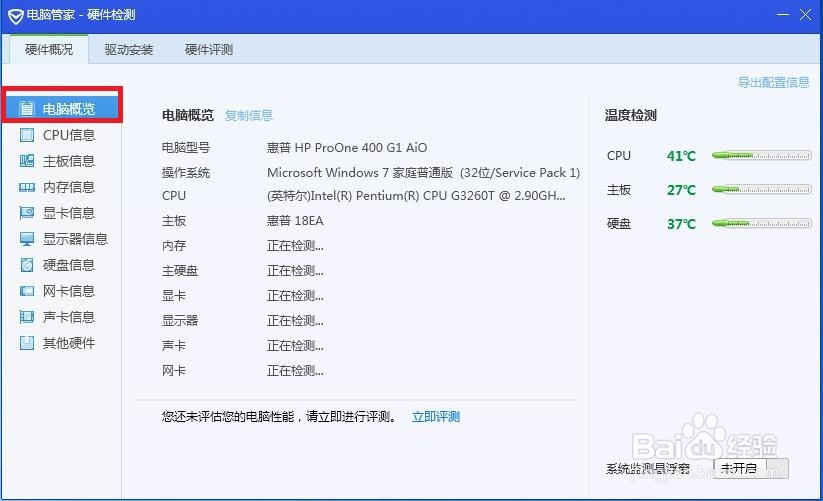This screenshot has width=823, height=501.
Task: Click the 41℃ CPU temperature value
Action: 681,156
